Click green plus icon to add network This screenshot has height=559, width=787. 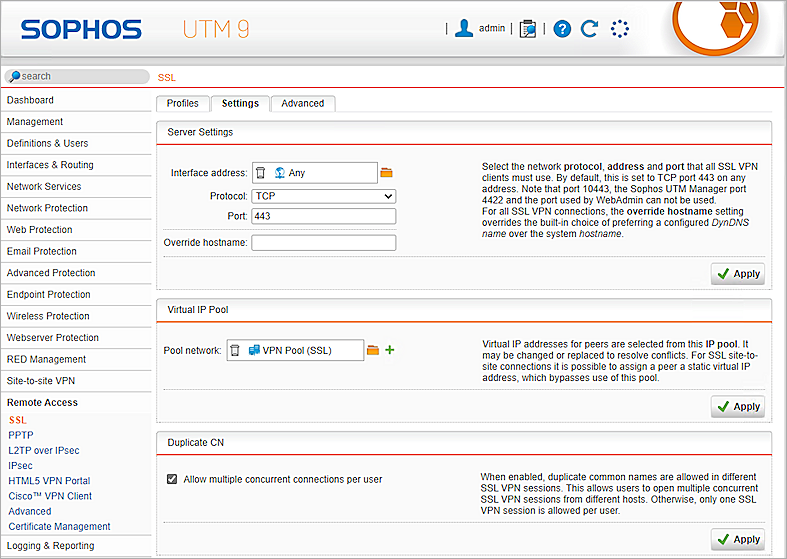[389, 350]
